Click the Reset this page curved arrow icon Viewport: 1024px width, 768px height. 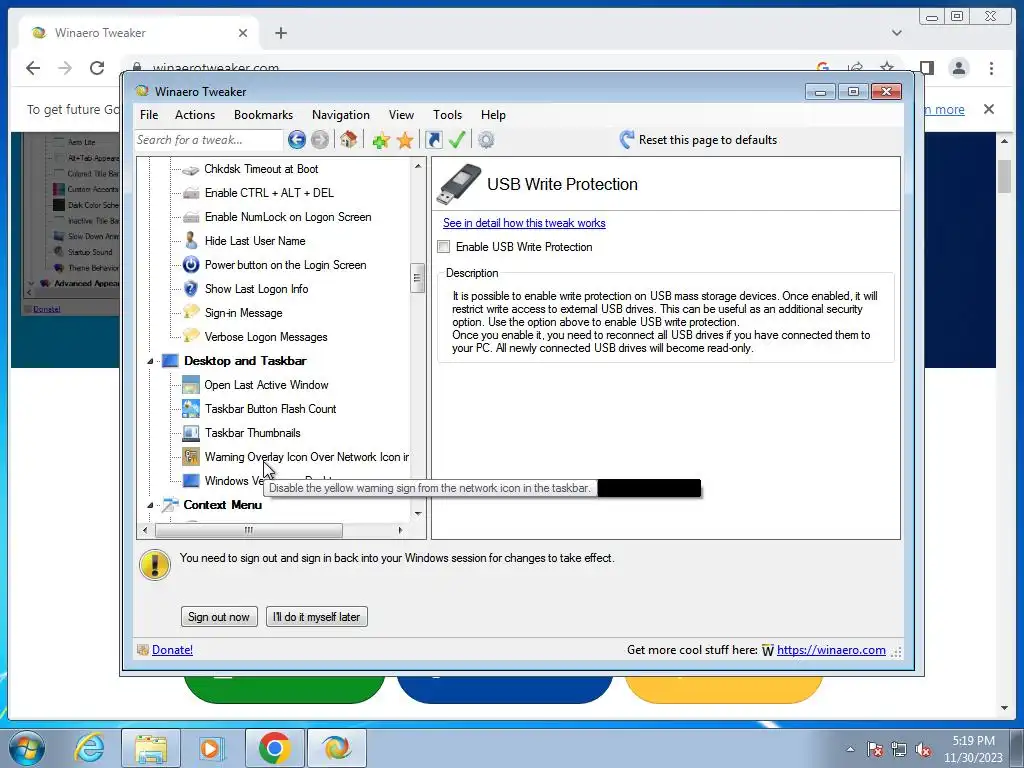coord(626,139)
